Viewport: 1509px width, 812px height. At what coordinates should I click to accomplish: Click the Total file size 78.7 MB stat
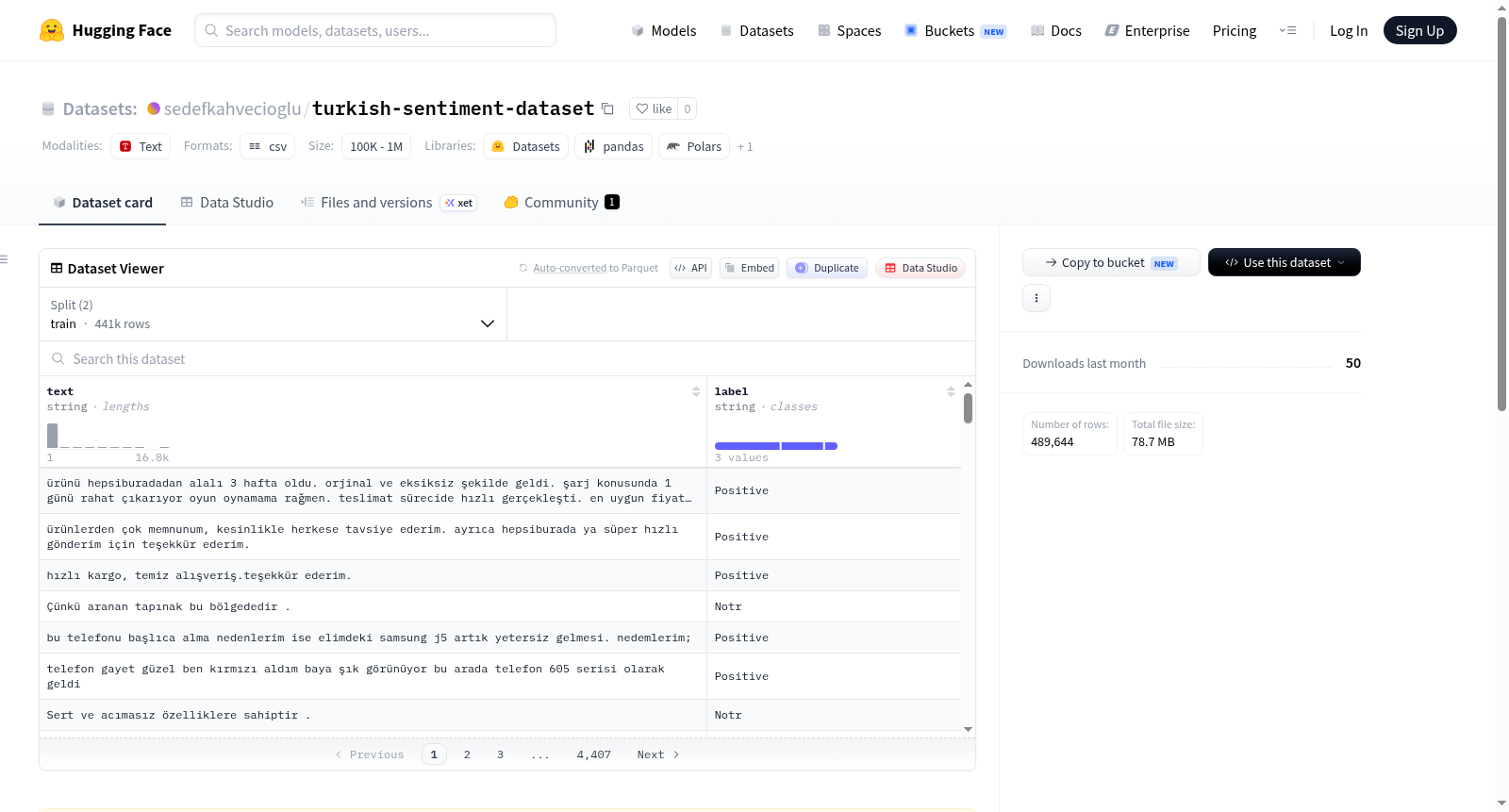[x=1163, y=434]
